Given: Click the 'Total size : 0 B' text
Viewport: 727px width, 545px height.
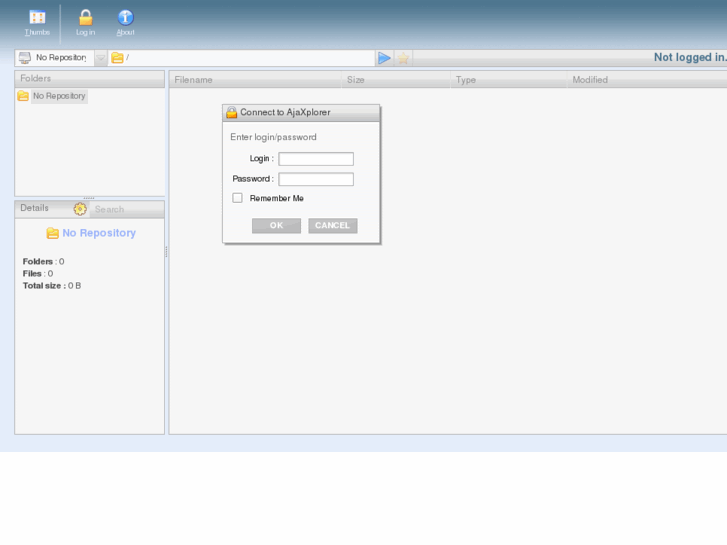Looking at the screenshot, I should (x=52, y=286).
